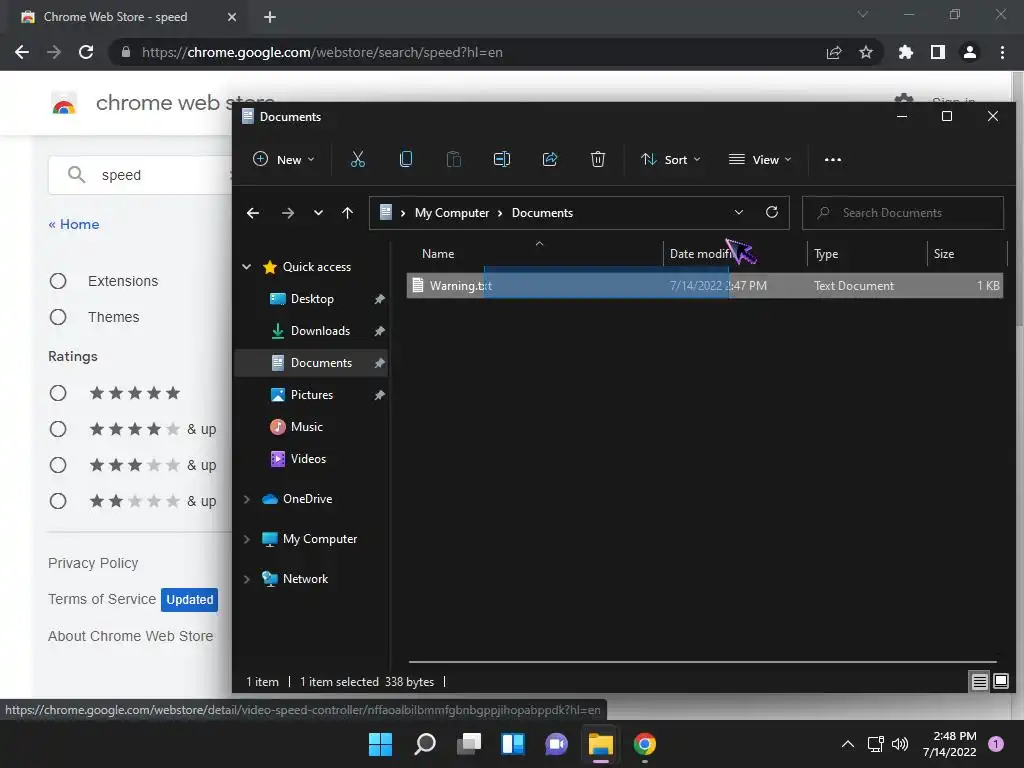Image resolution: width=1024 pixels, height=768 pixels.
Task: Open the Privacy Policy link
Action: click(93, 563)
